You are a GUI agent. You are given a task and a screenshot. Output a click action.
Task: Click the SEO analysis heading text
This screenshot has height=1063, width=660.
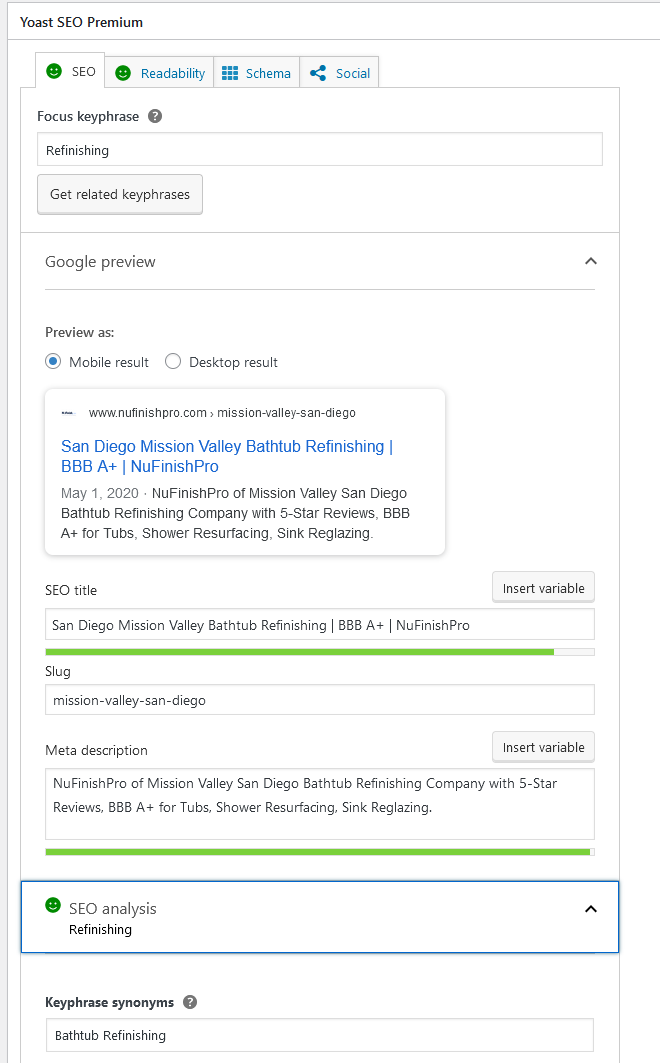pyautogui.click(x=112, y=908)
